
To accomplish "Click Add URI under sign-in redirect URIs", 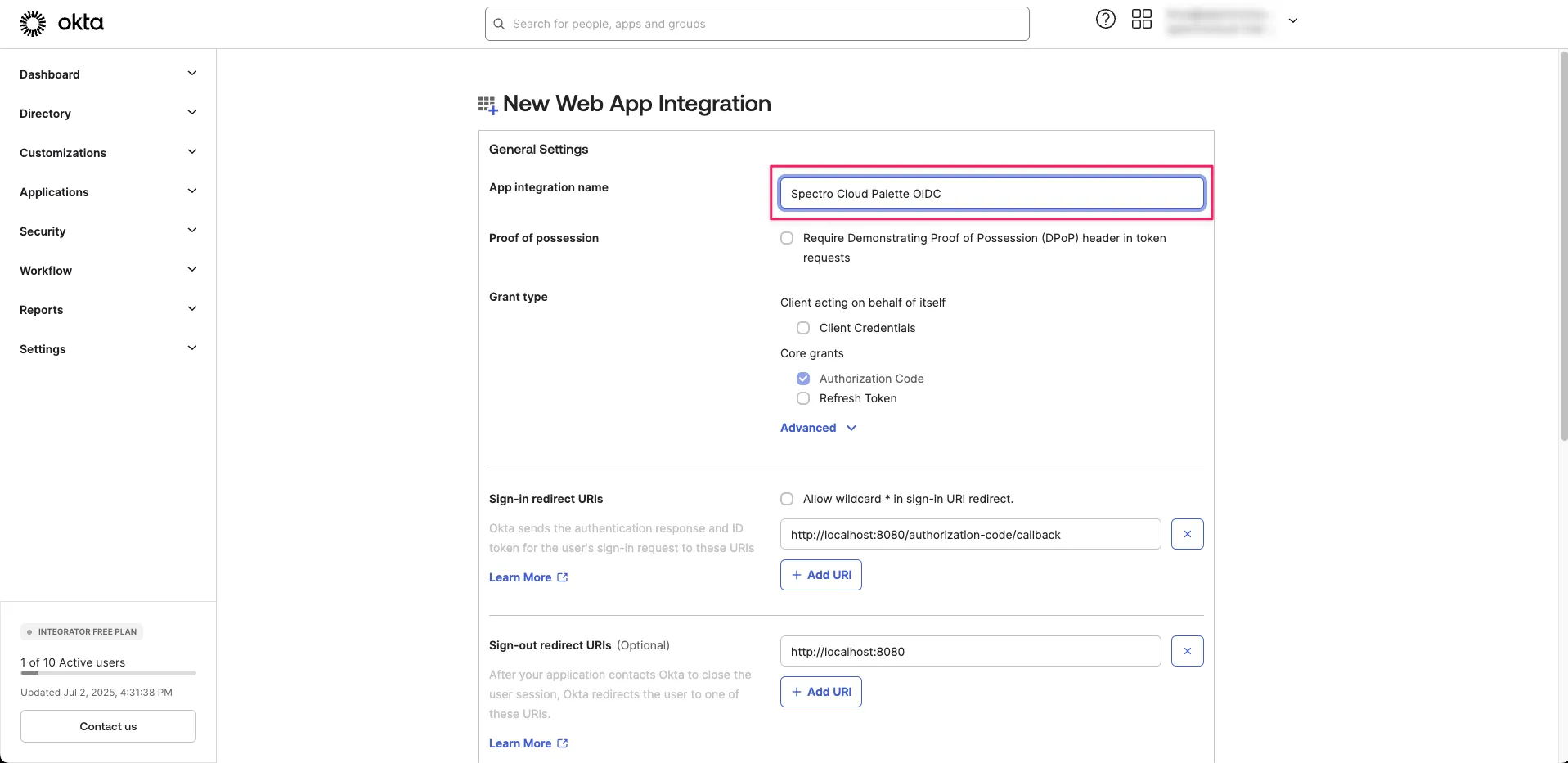I will [x=820, y=574].
